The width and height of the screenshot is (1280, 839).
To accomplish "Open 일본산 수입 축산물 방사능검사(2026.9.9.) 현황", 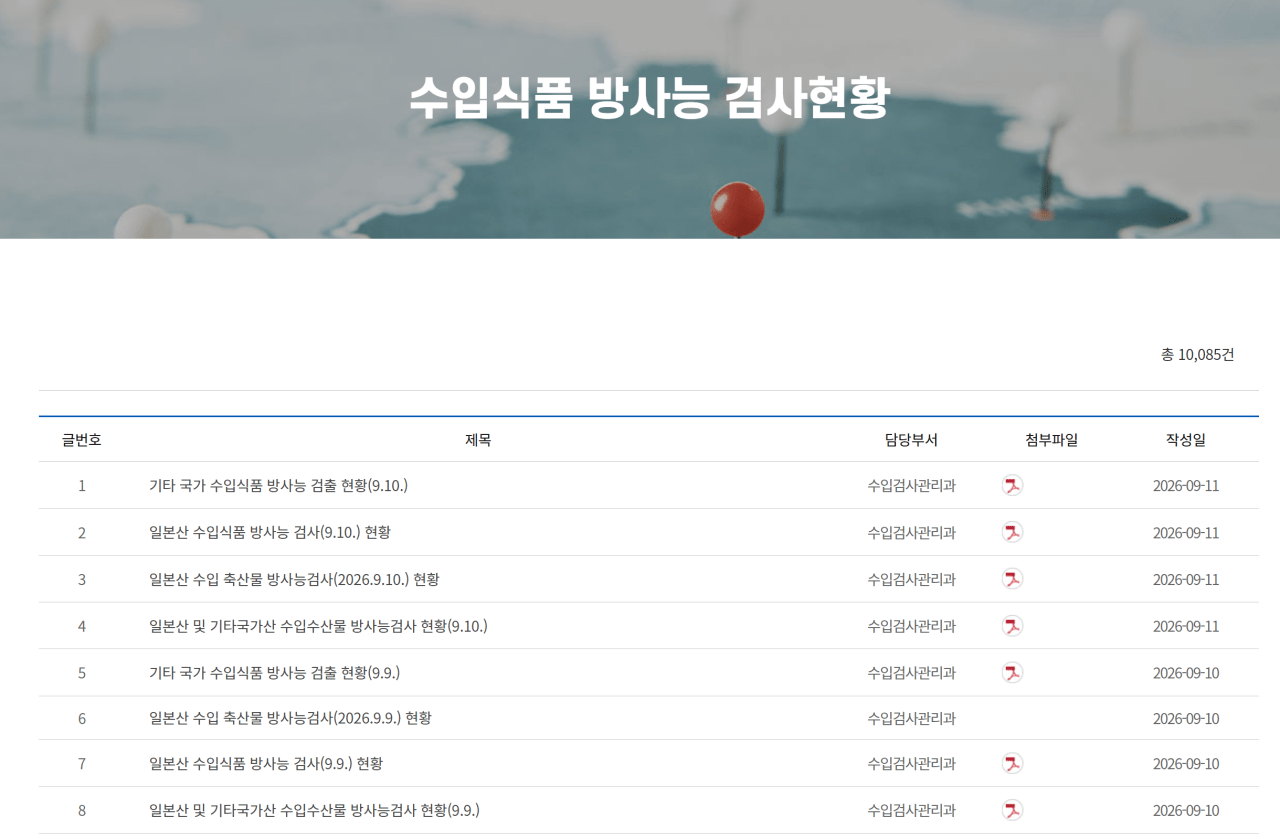I will coord(290,718).
